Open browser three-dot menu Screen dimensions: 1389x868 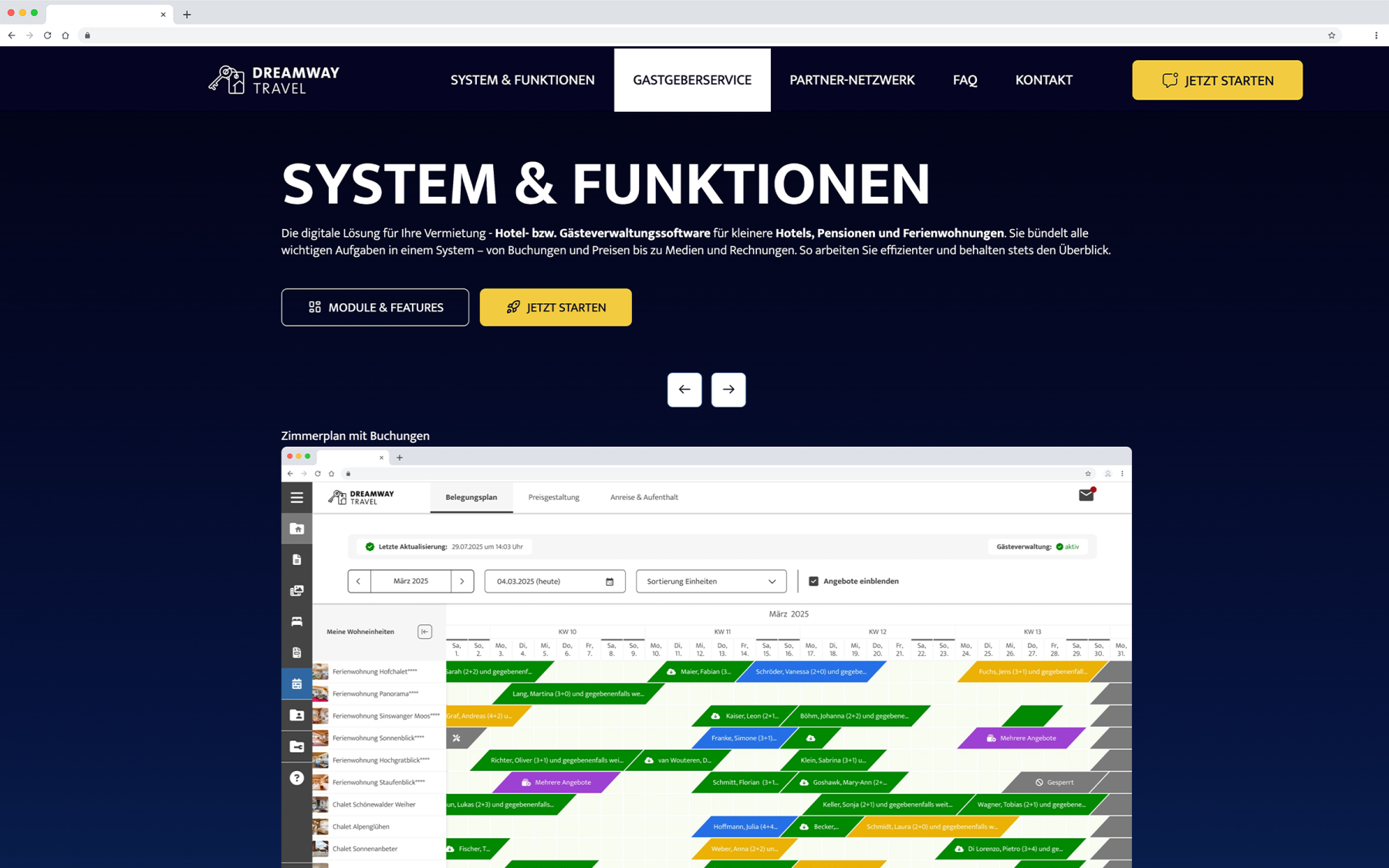pos(1376,35)
